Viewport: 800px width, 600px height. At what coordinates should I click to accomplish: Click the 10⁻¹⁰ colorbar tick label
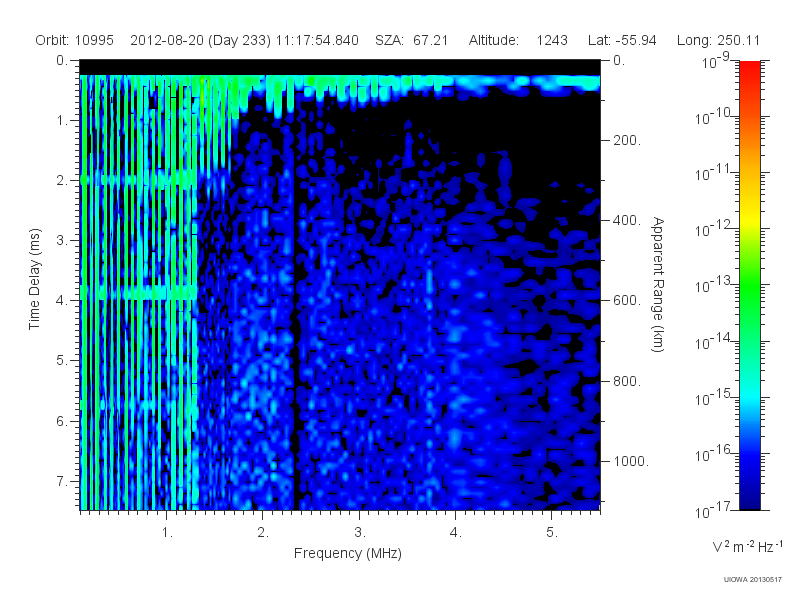point(714,117)
